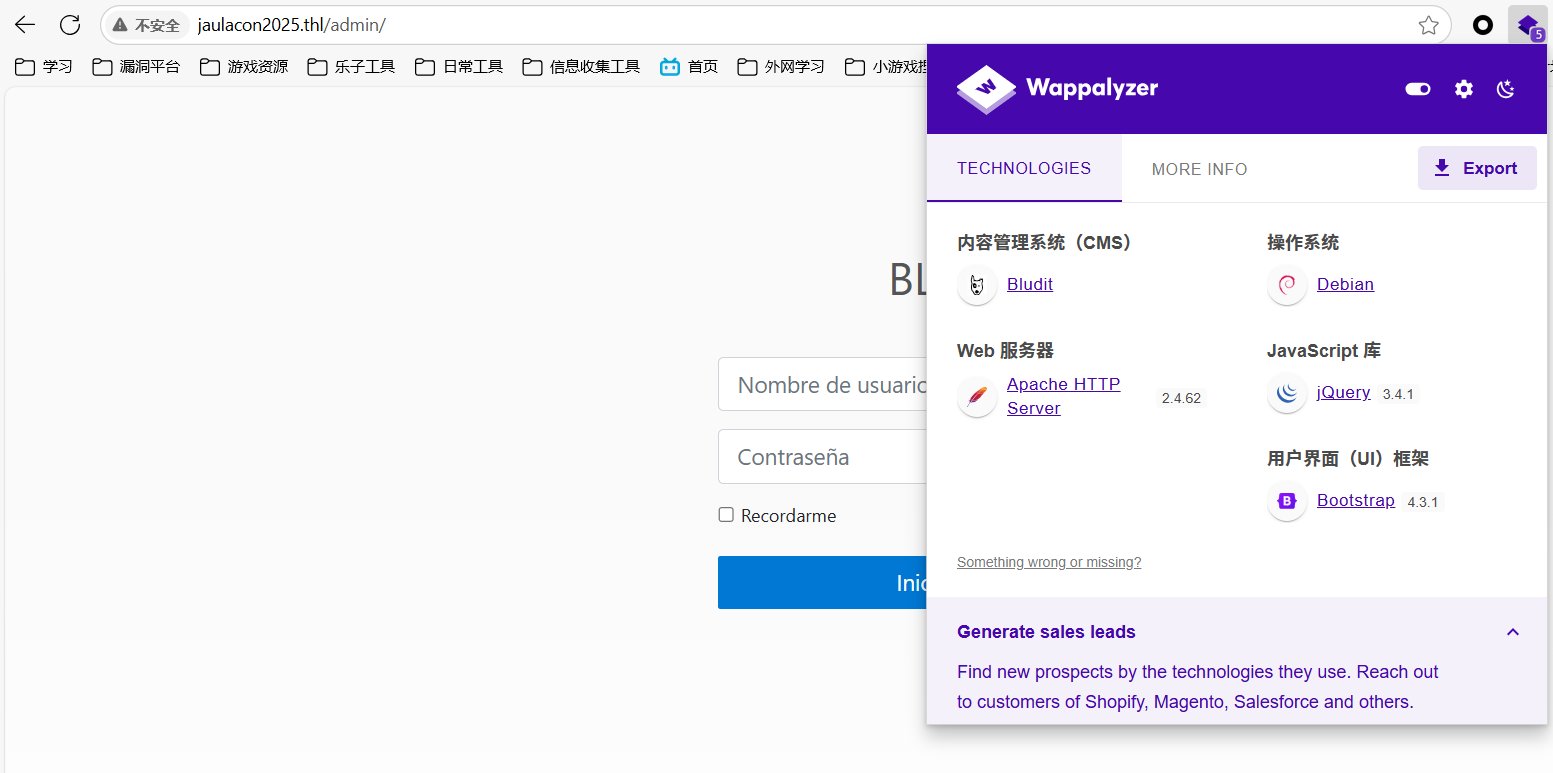The height and width of the screenshot is (773, 1553).
Task: Open the 信息收集工具 bookmark folder
Action: pos(581,67)
